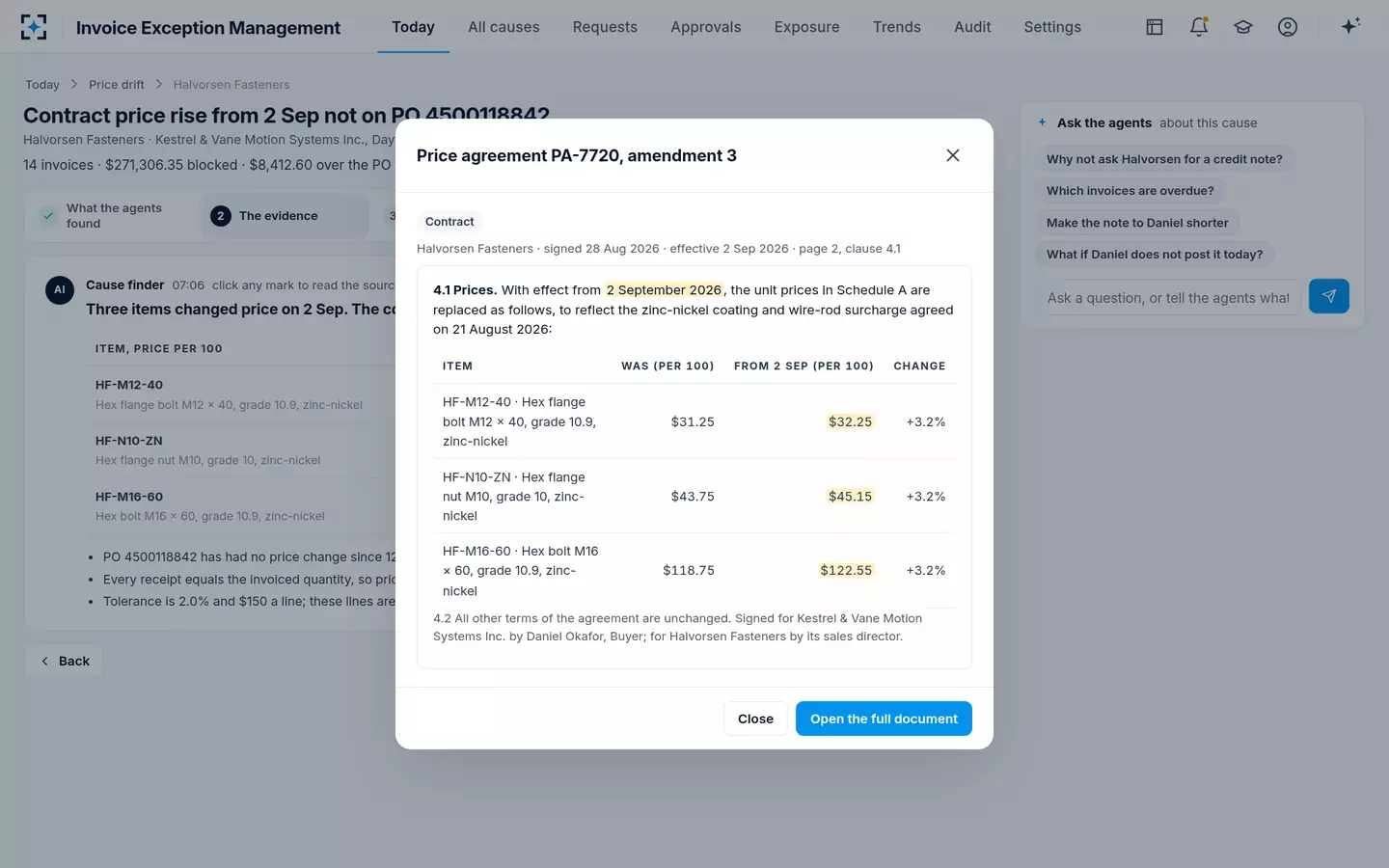Screen dimensions: 1389x868
Task: Click the Today breadcrumb link
Action: point(42,85)
